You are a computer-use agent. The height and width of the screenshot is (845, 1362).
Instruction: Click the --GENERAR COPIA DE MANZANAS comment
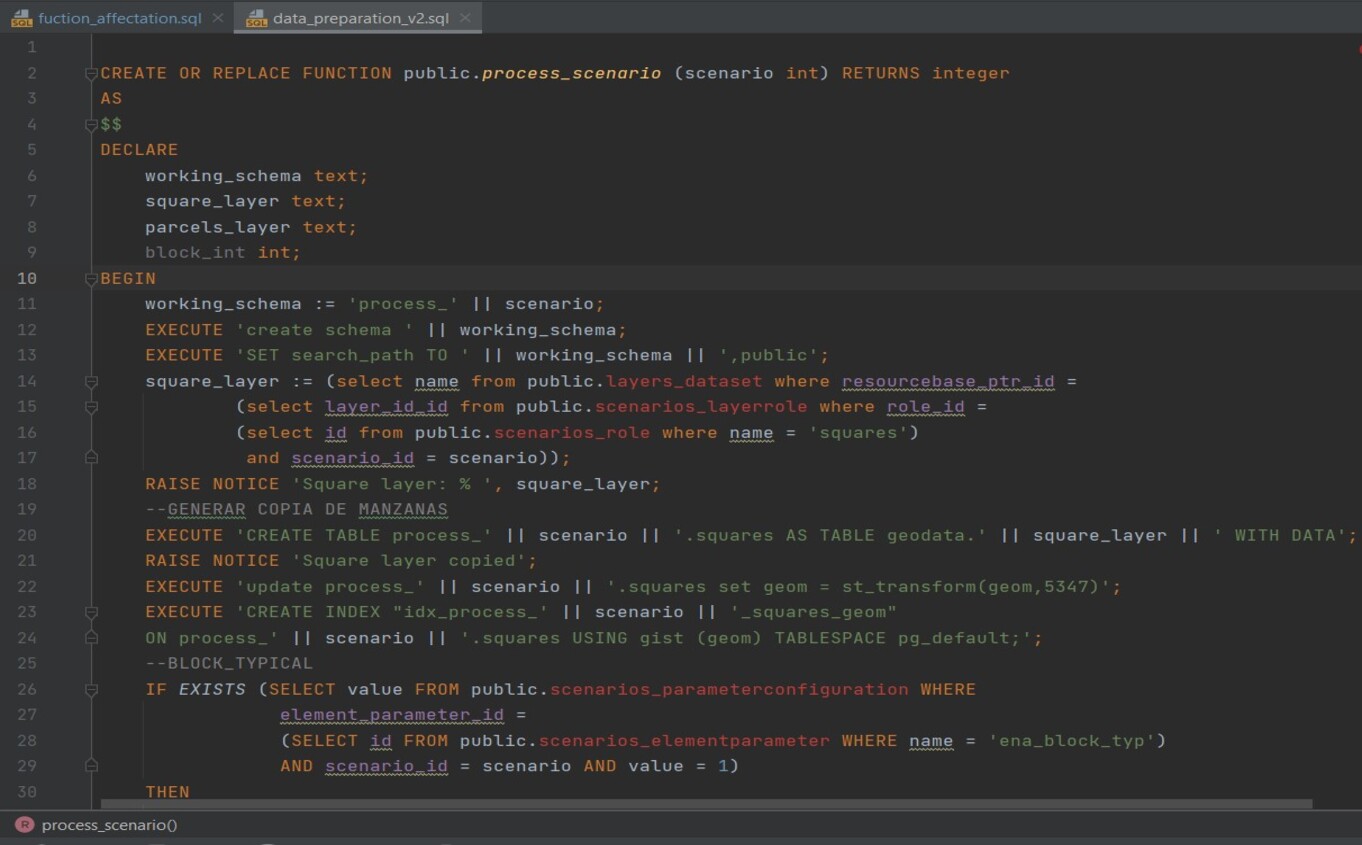[x=296, y=510]
